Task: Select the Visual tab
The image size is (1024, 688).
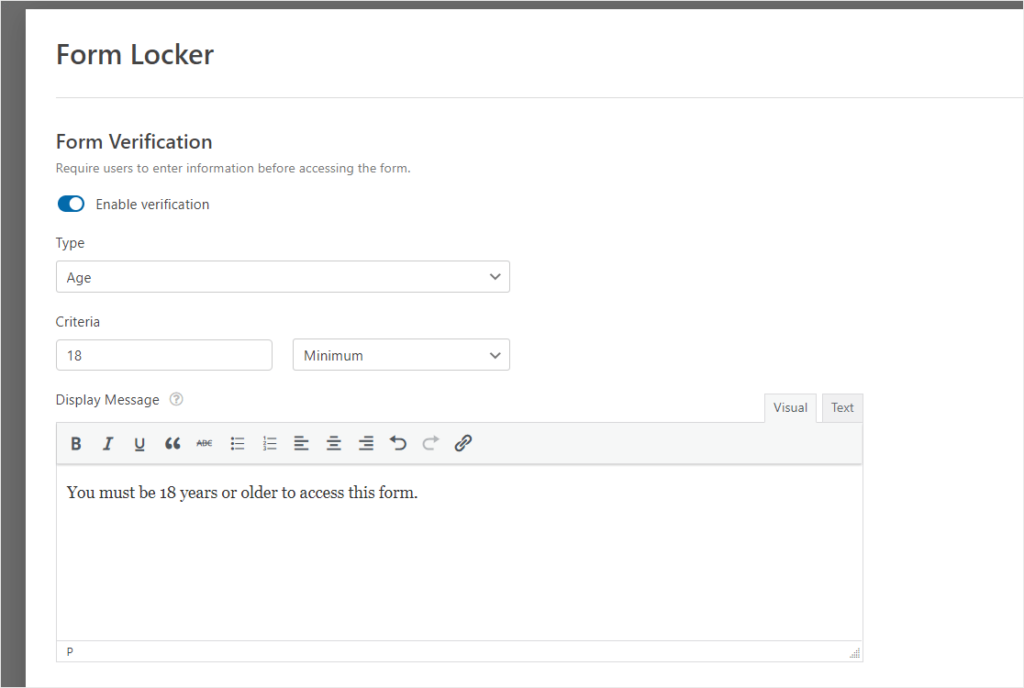Action: (x=790, y=407)
